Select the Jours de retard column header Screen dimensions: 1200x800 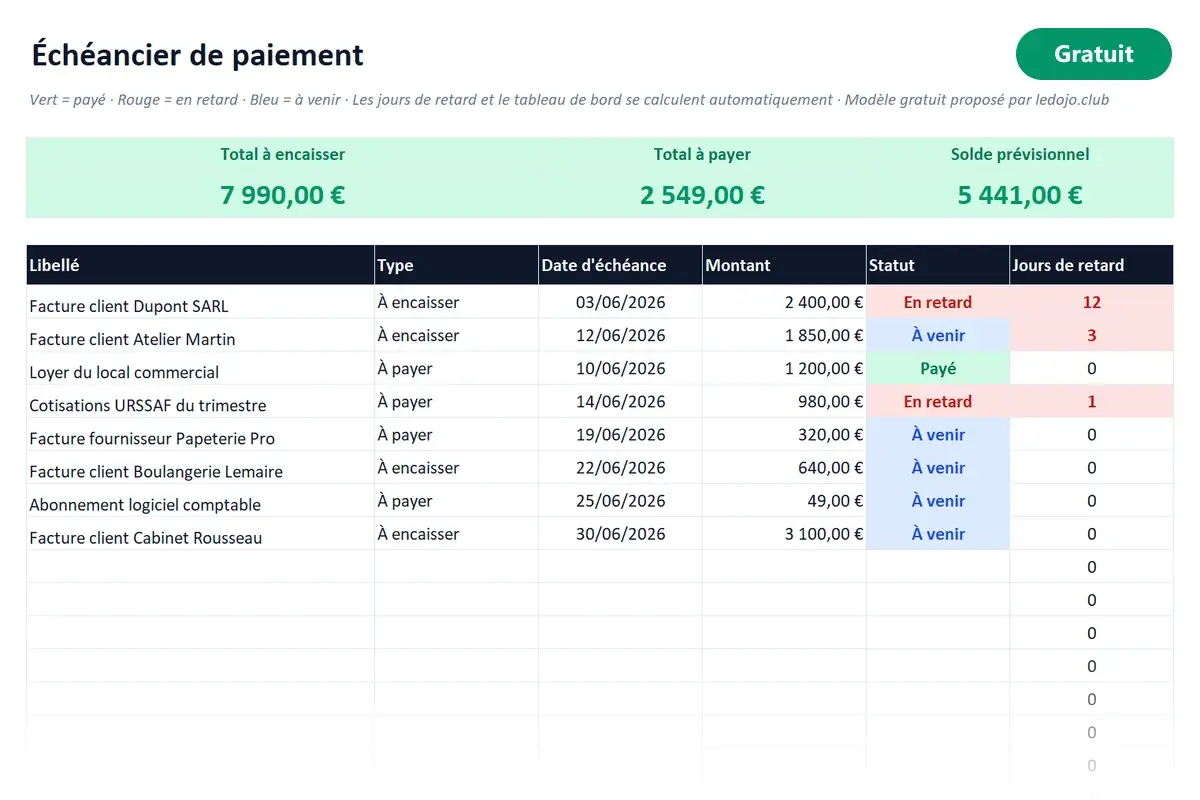click(1091, 265)
